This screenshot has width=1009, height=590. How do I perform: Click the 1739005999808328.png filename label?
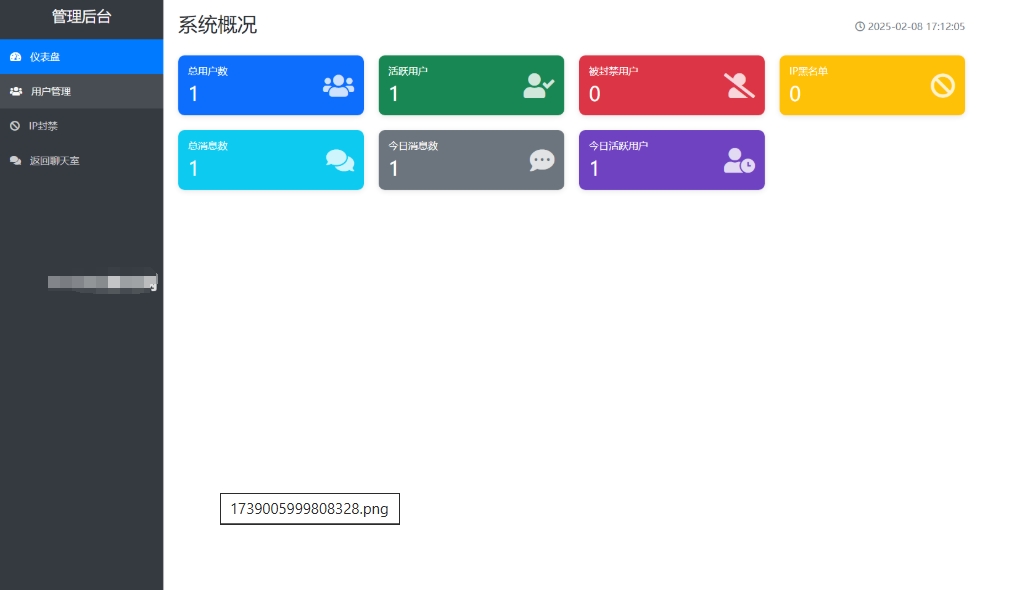click(310, 509)
